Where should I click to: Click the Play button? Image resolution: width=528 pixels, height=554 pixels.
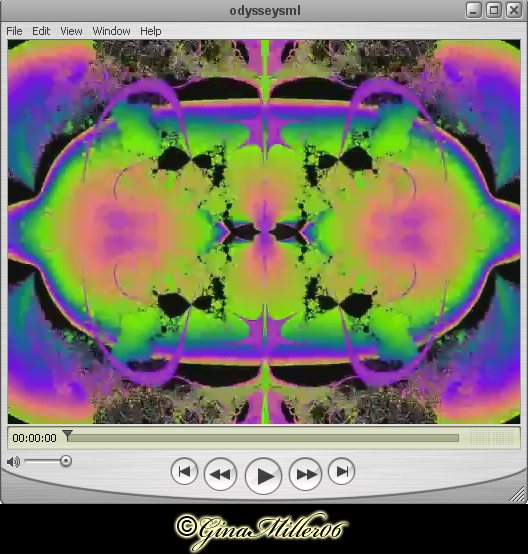tap(263, 476)
